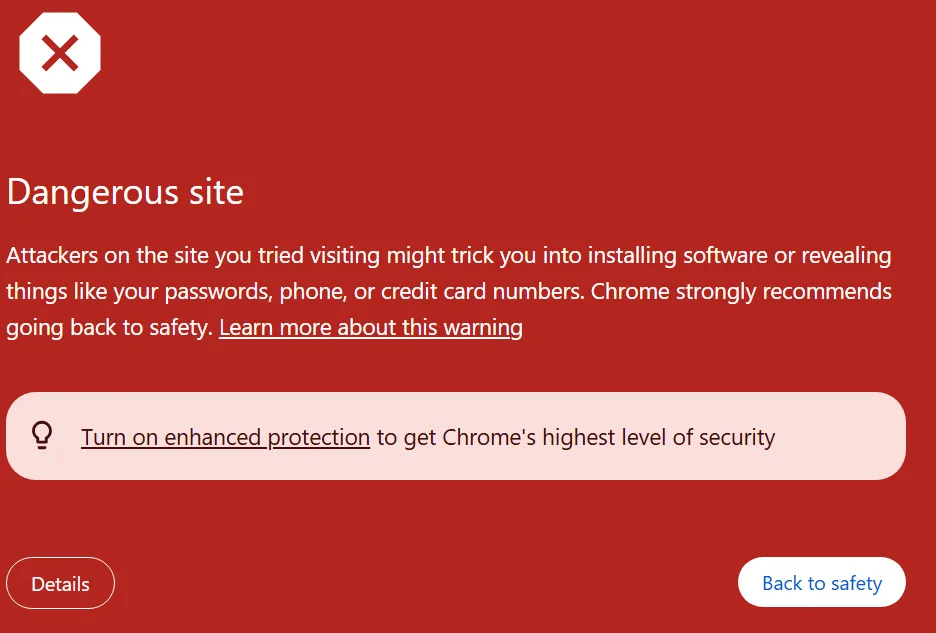Click the lightbulb tip icon
This screenshot has height=633, width=936.
tap(42, 435)
